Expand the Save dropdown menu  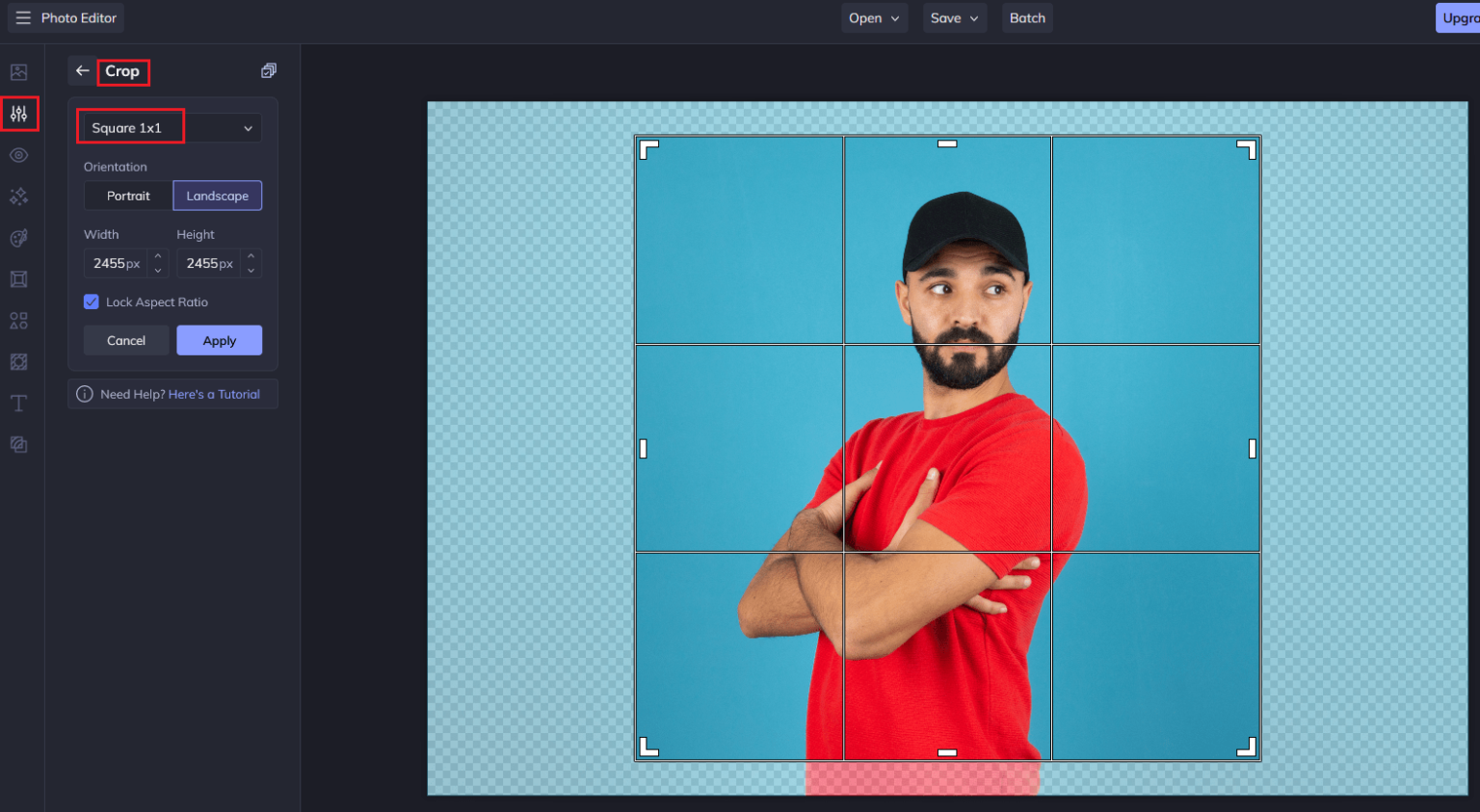953,18
